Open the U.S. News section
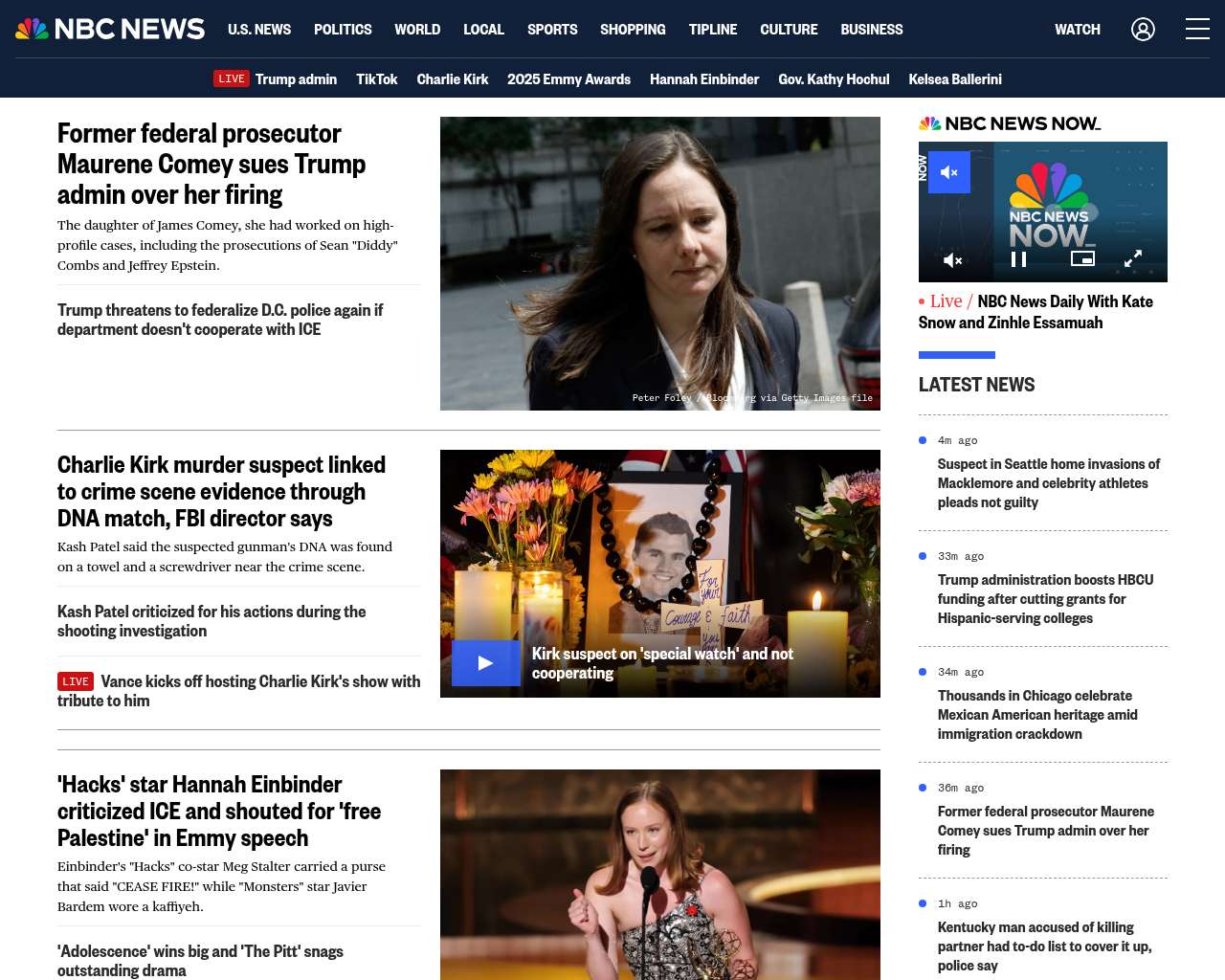 [259, 30]
